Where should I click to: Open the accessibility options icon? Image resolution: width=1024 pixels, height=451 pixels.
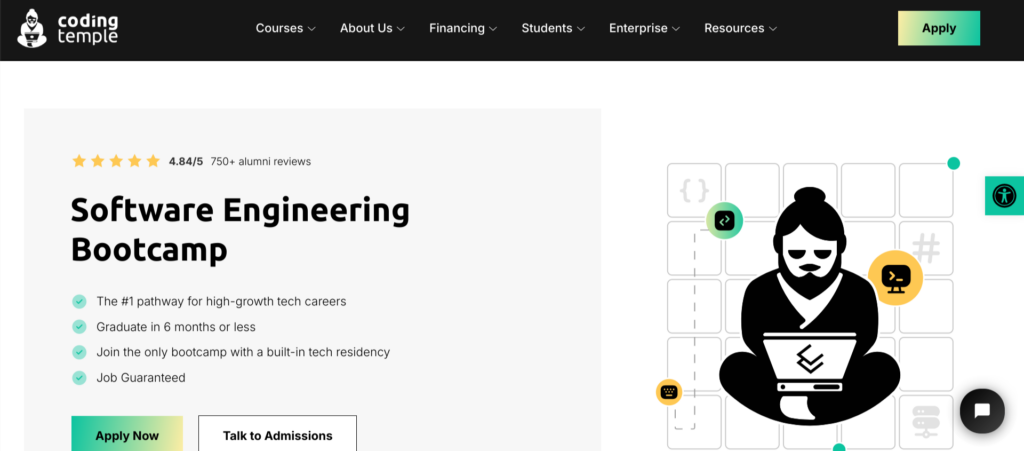(x=1004, y=195)
